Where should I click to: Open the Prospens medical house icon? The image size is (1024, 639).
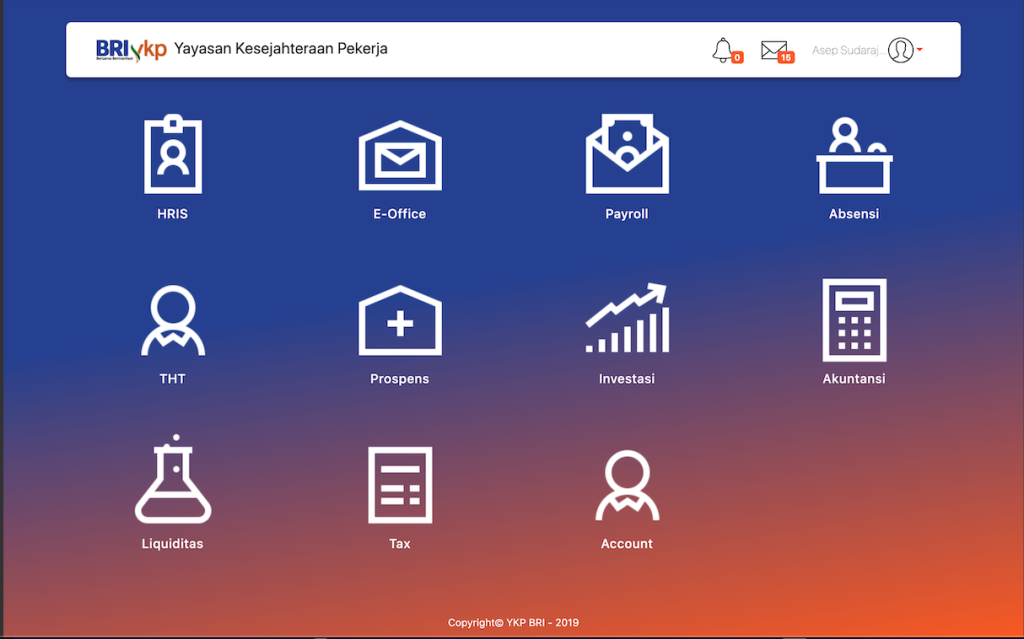pyautogui.click(x=400, y=320)
